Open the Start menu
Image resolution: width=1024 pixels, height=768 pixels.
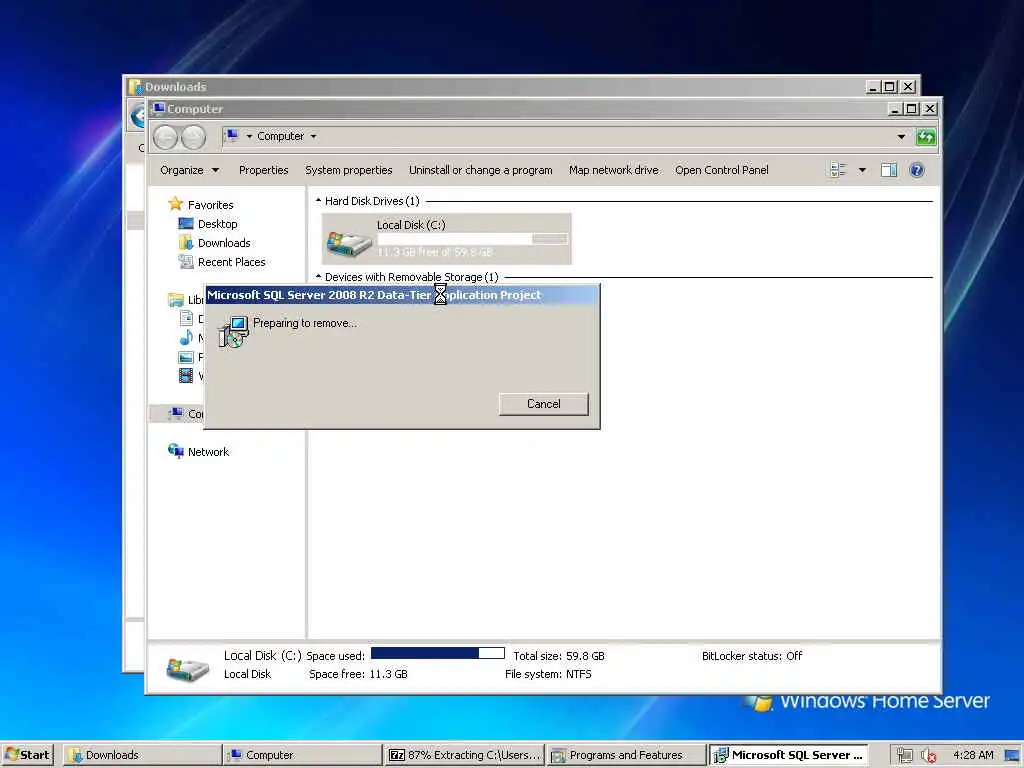point(27,755)
